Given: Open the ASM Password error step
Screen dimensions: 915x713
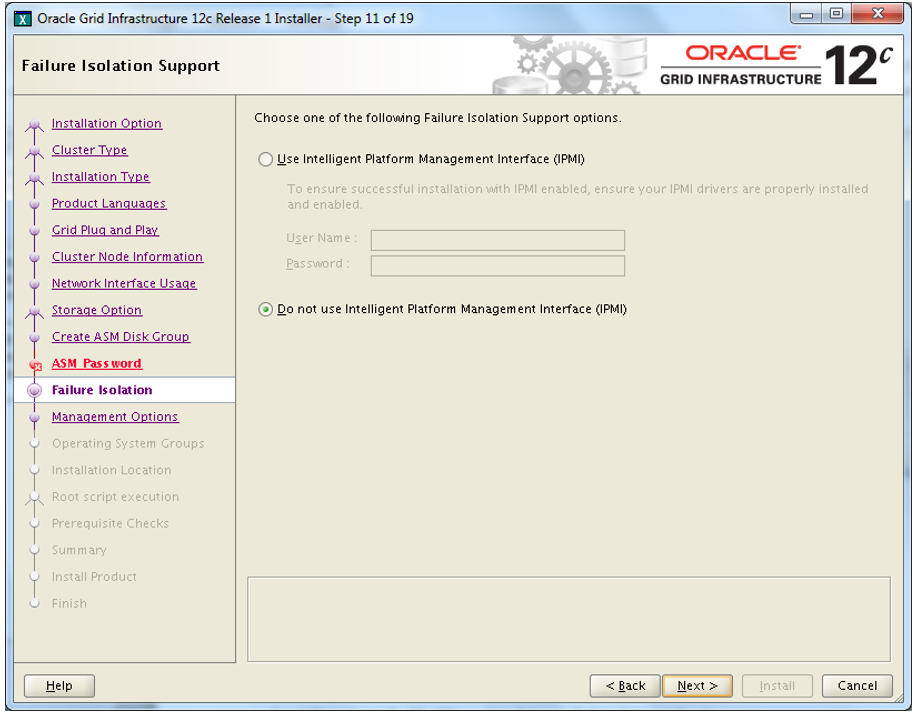Looking at the screenshot, I should [x=96, y=364].
